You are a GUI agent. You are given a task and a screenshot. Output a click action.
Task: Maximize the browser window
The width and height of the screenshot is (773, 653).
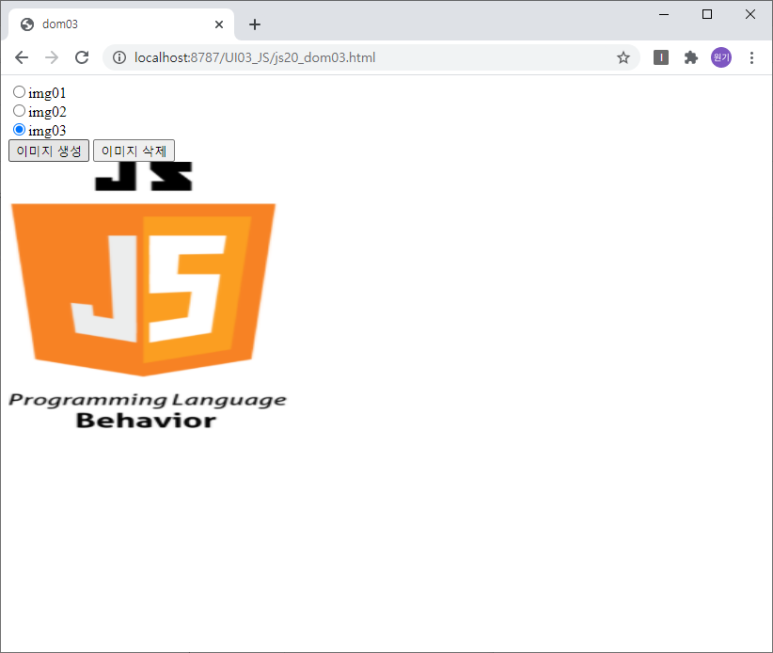707,14
